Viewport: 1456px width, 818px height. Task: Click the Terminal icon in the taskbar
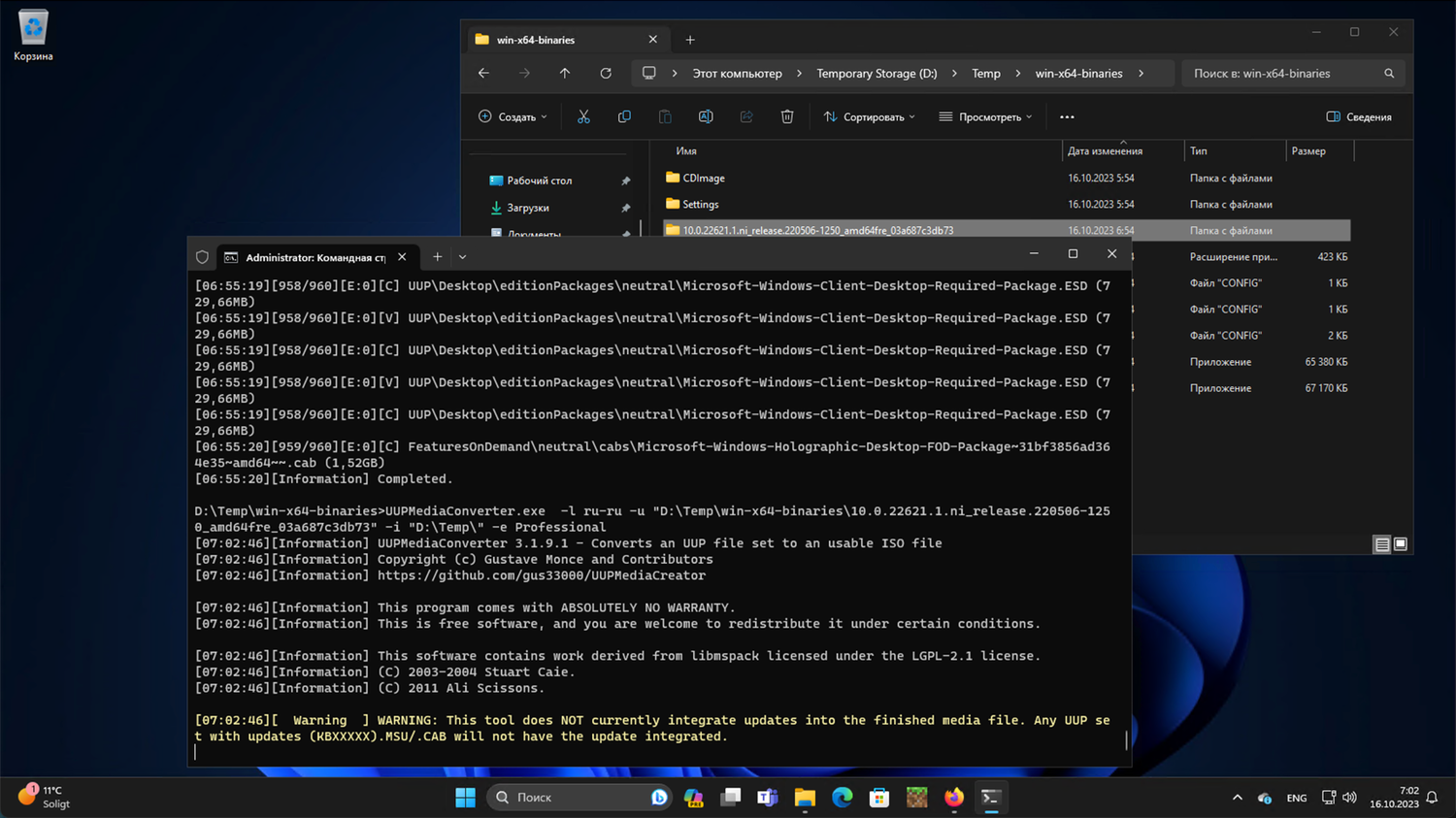[991, 797]
